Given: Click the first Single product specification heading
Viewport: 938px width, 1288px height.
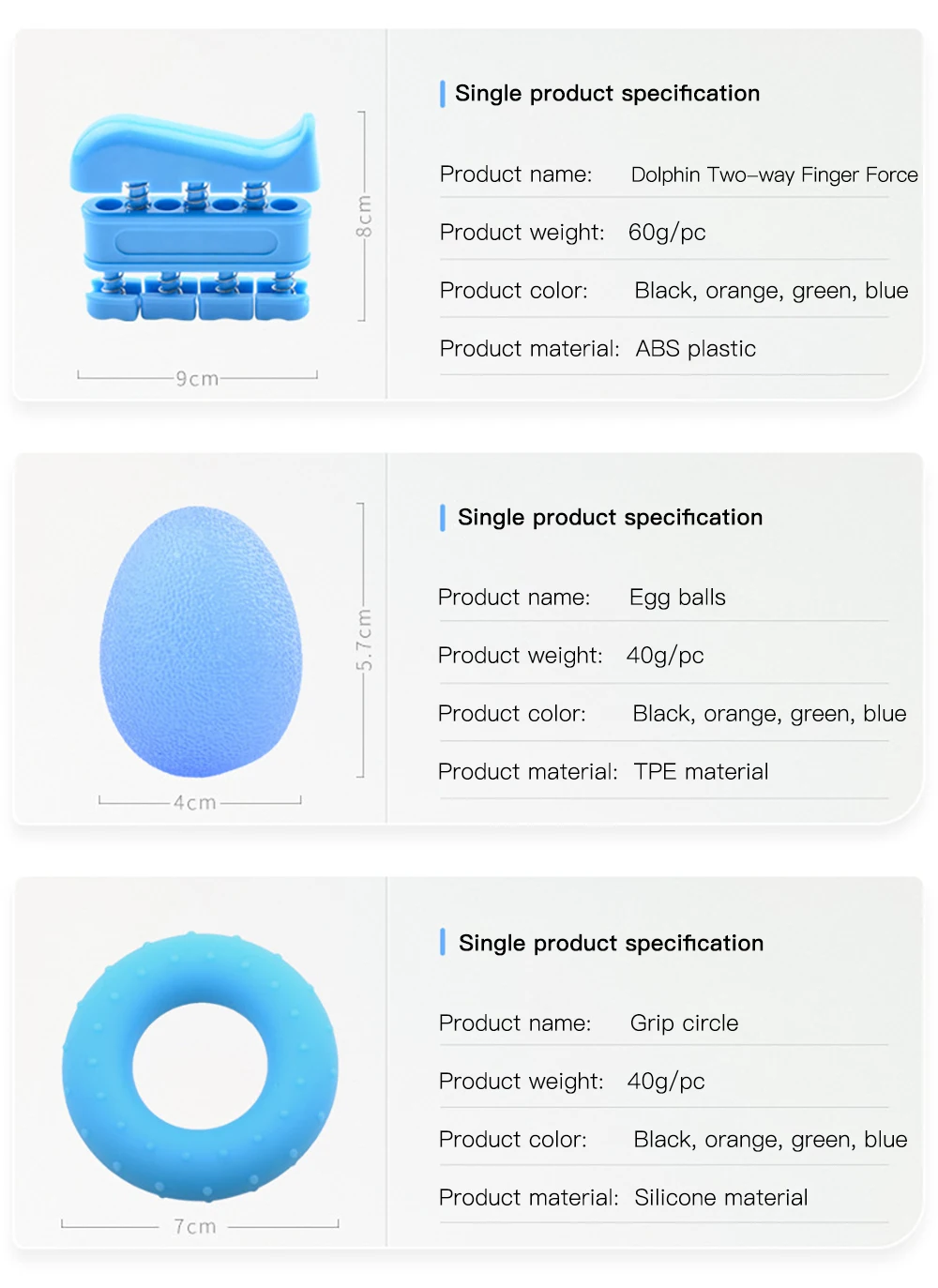Looking at the screenshot, I should (x=607, y=94).
